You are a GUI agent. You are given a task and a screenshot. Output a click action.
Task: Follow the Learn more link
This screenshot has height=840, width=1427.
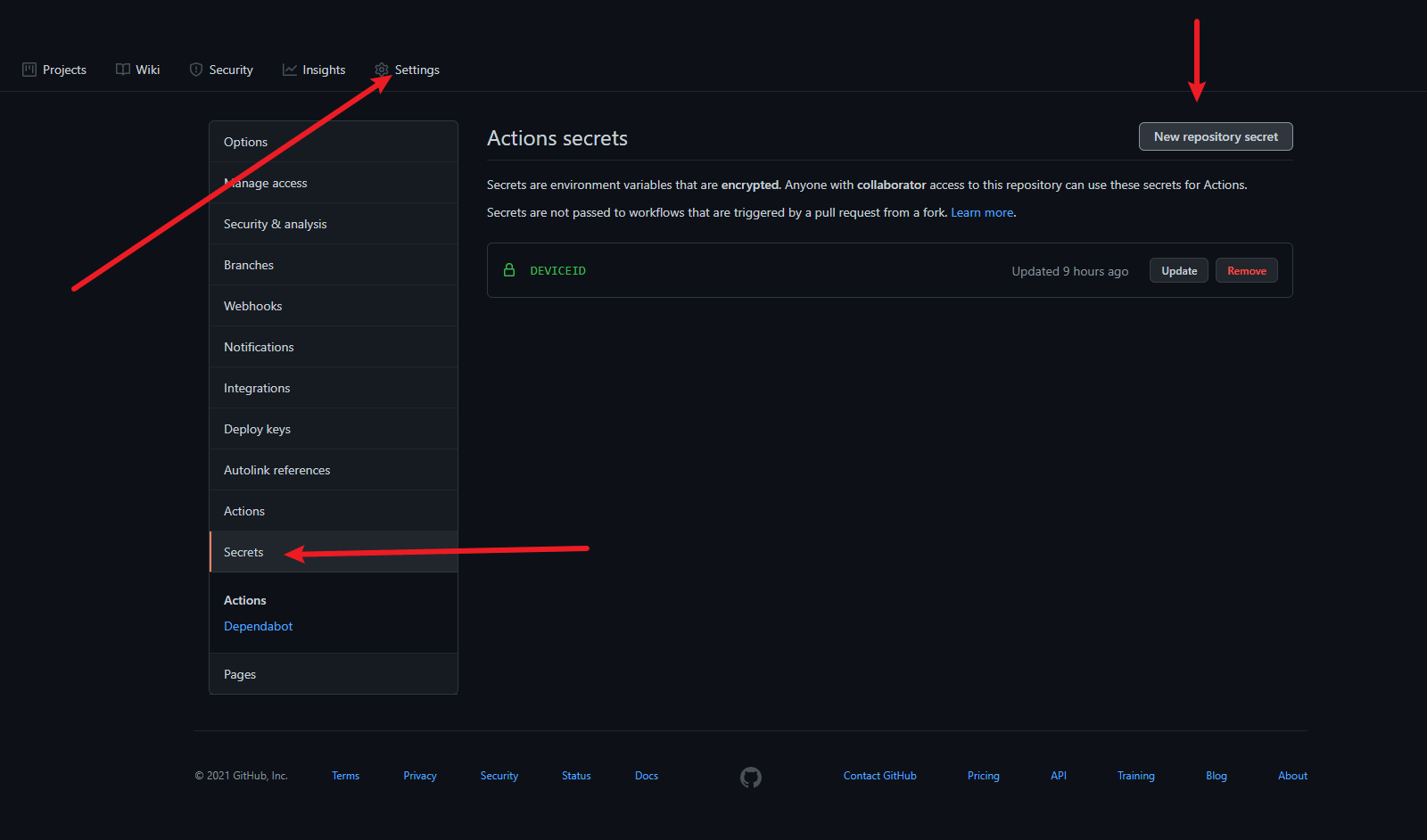coord(981,212)
